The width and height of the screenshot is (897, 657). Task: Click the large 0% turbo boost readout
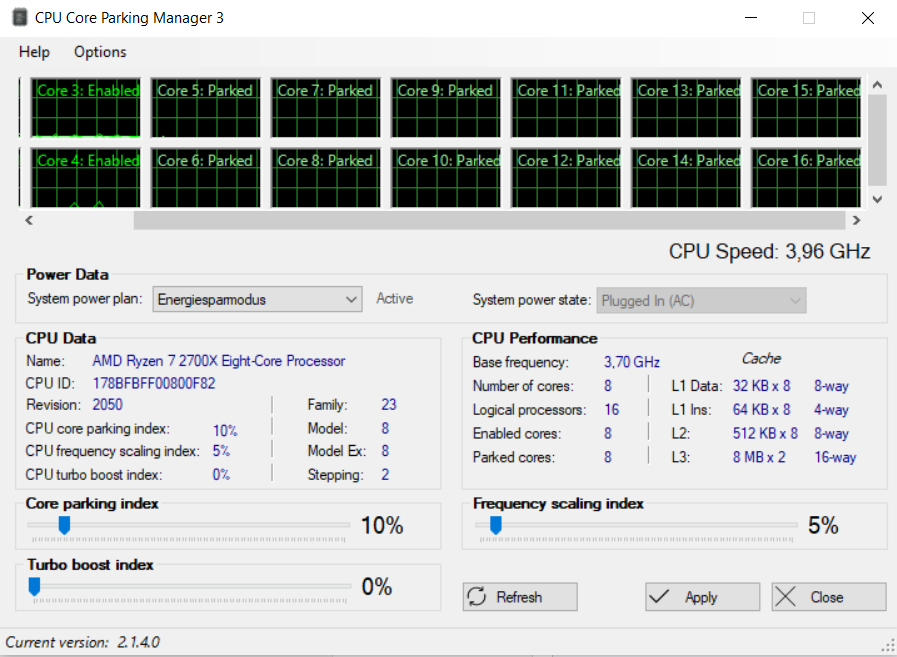click(377, 587)
